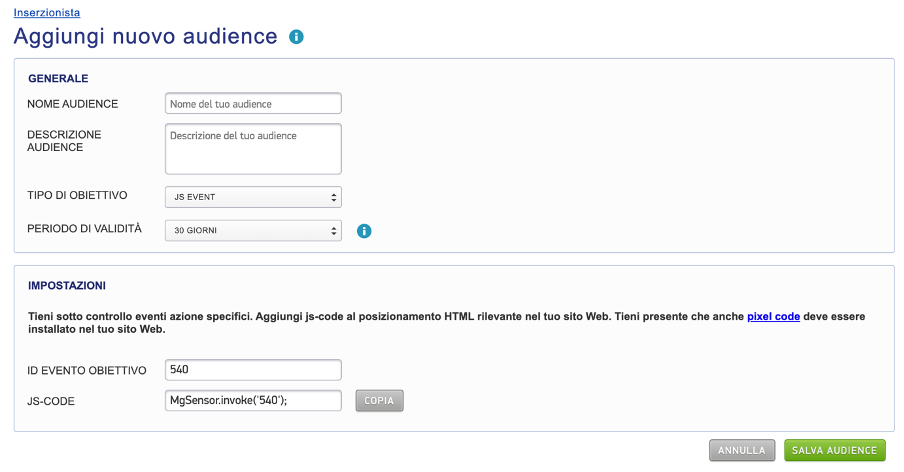904x472 pixels.
Task: Click the JS-CODE label
Action: click(x=51, y=402)
